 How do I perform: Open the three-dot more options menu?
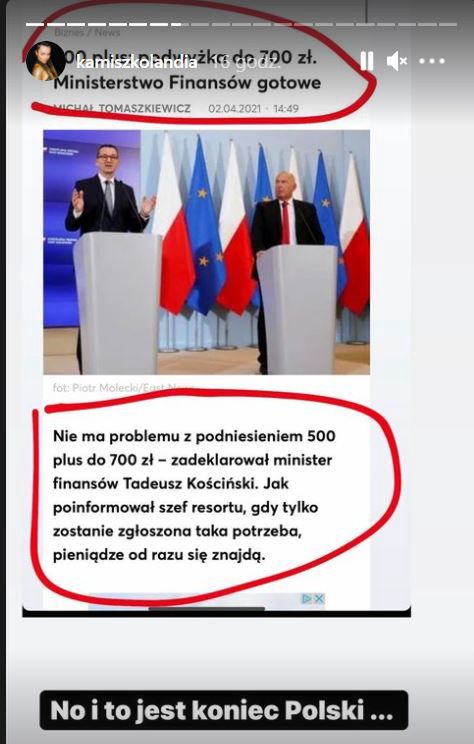coord(432,61)
